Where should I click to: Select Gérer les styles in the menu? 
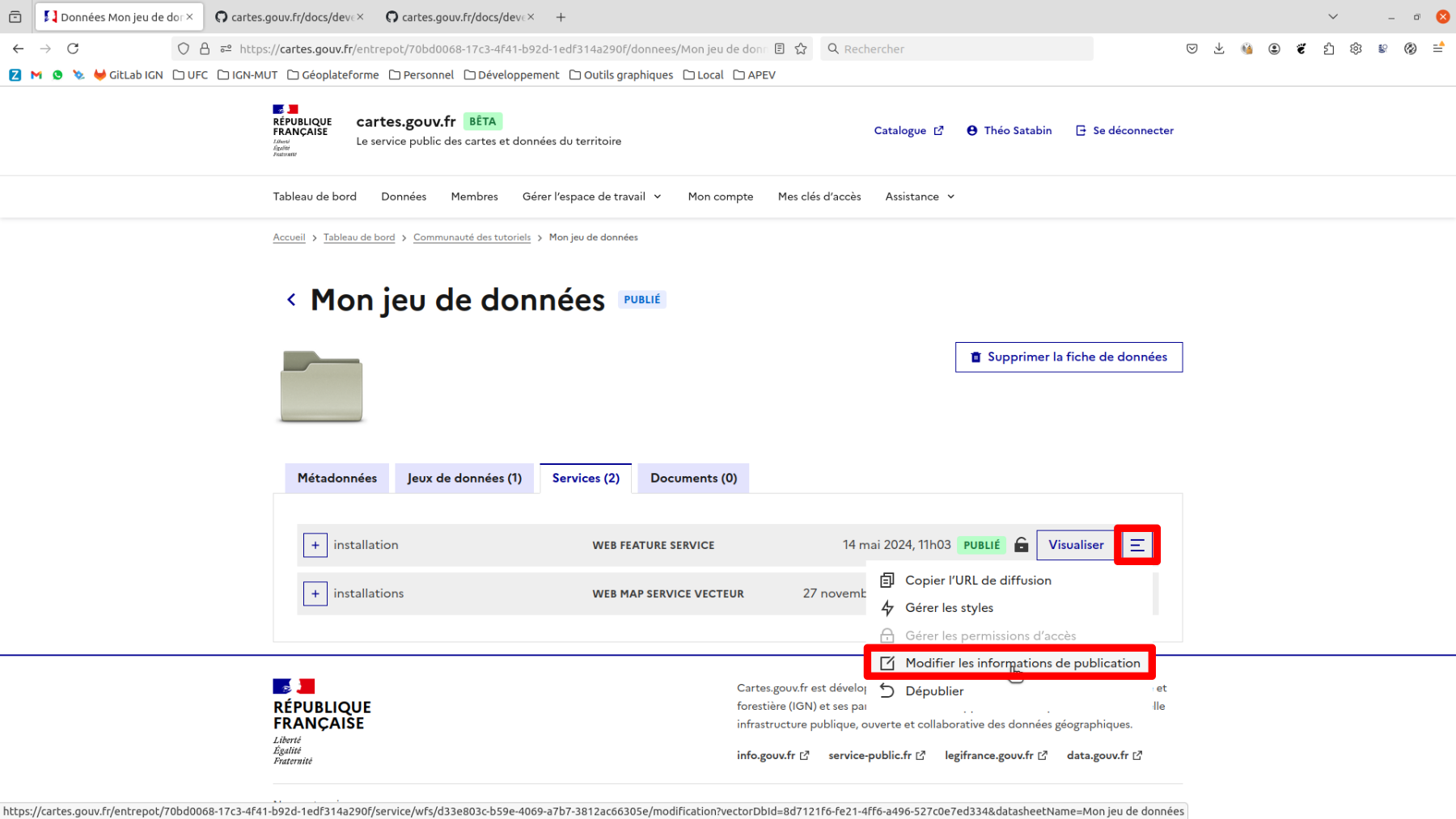point(948,607)
